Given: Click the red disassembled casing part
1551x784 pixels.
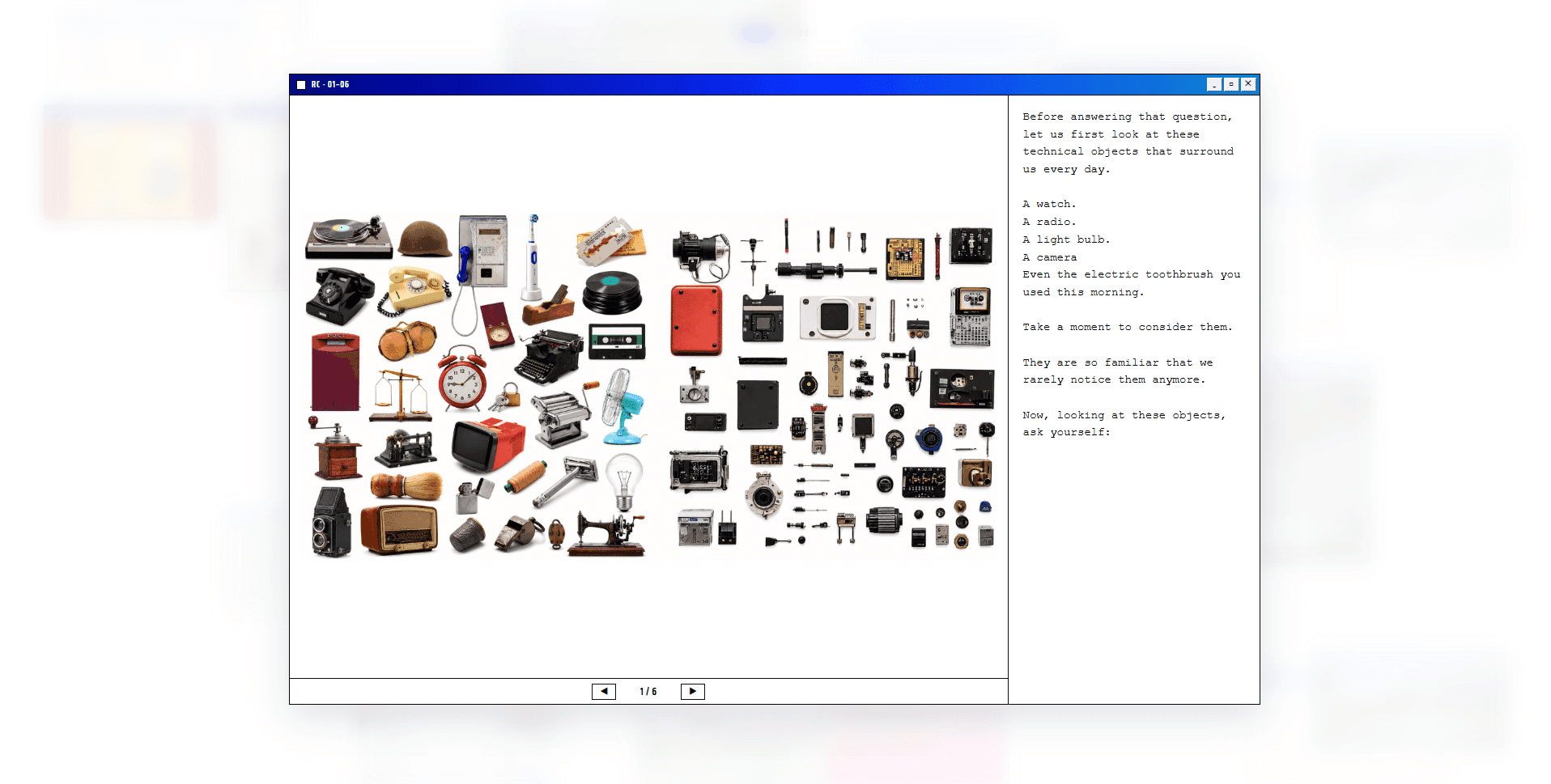Looking at the screenshot, I should point(696,320).
